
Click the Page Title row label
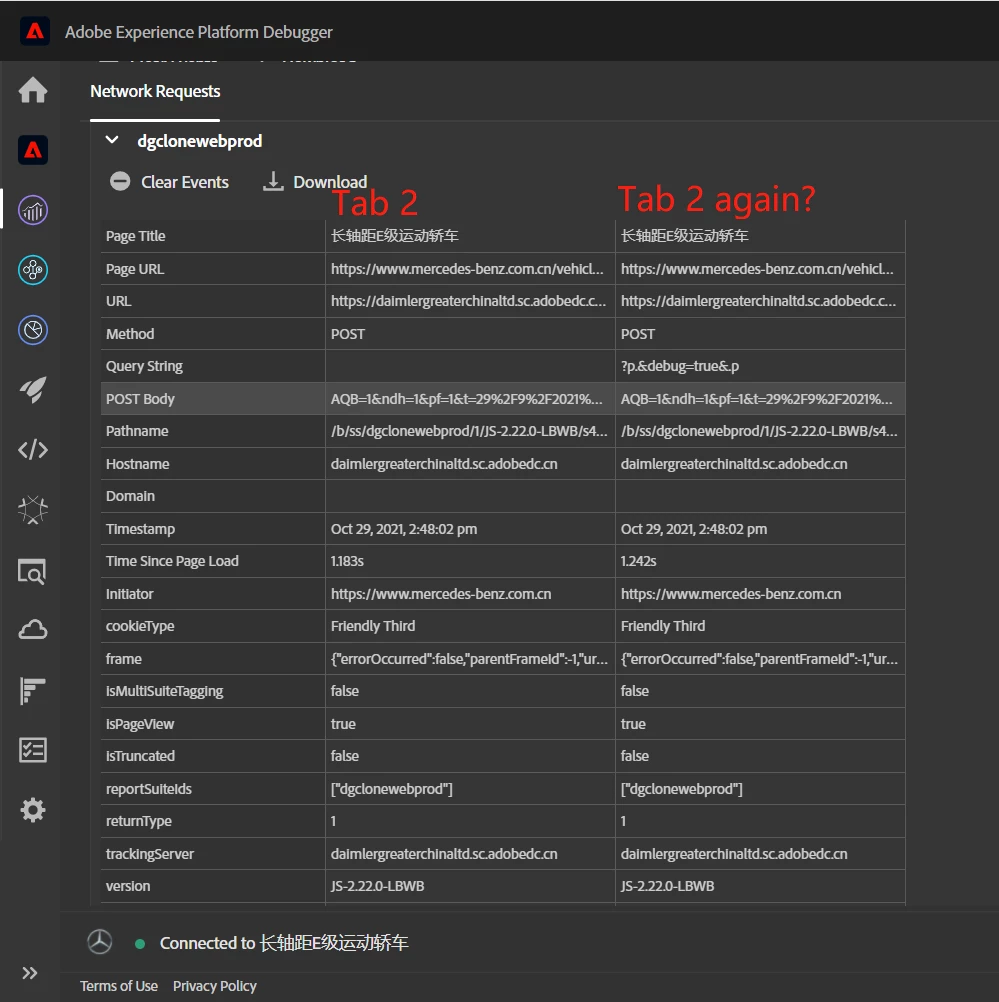pyautogui.click(x=136, y=236)
